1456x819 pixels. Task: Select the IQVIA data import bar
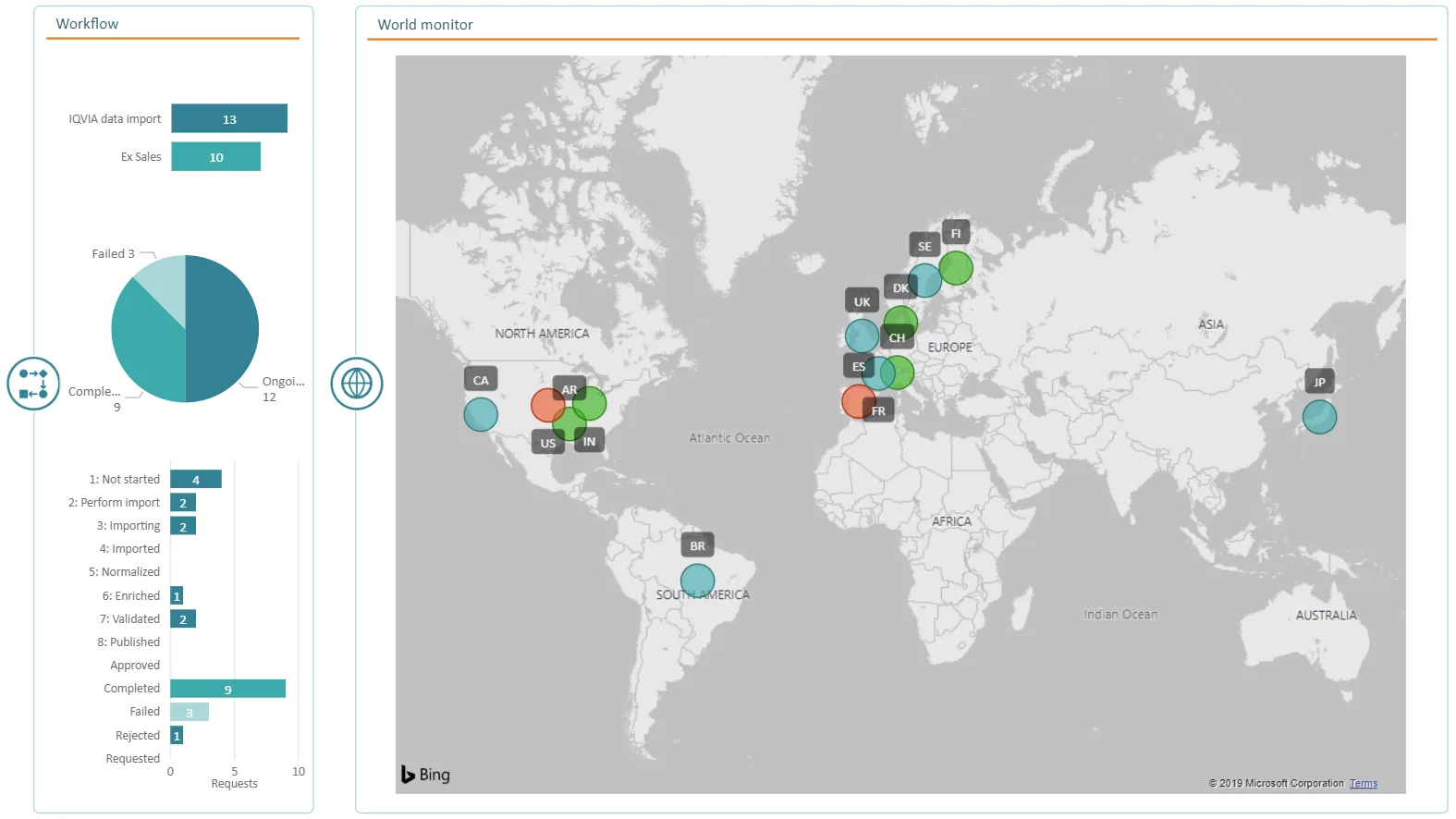point(229,118)
